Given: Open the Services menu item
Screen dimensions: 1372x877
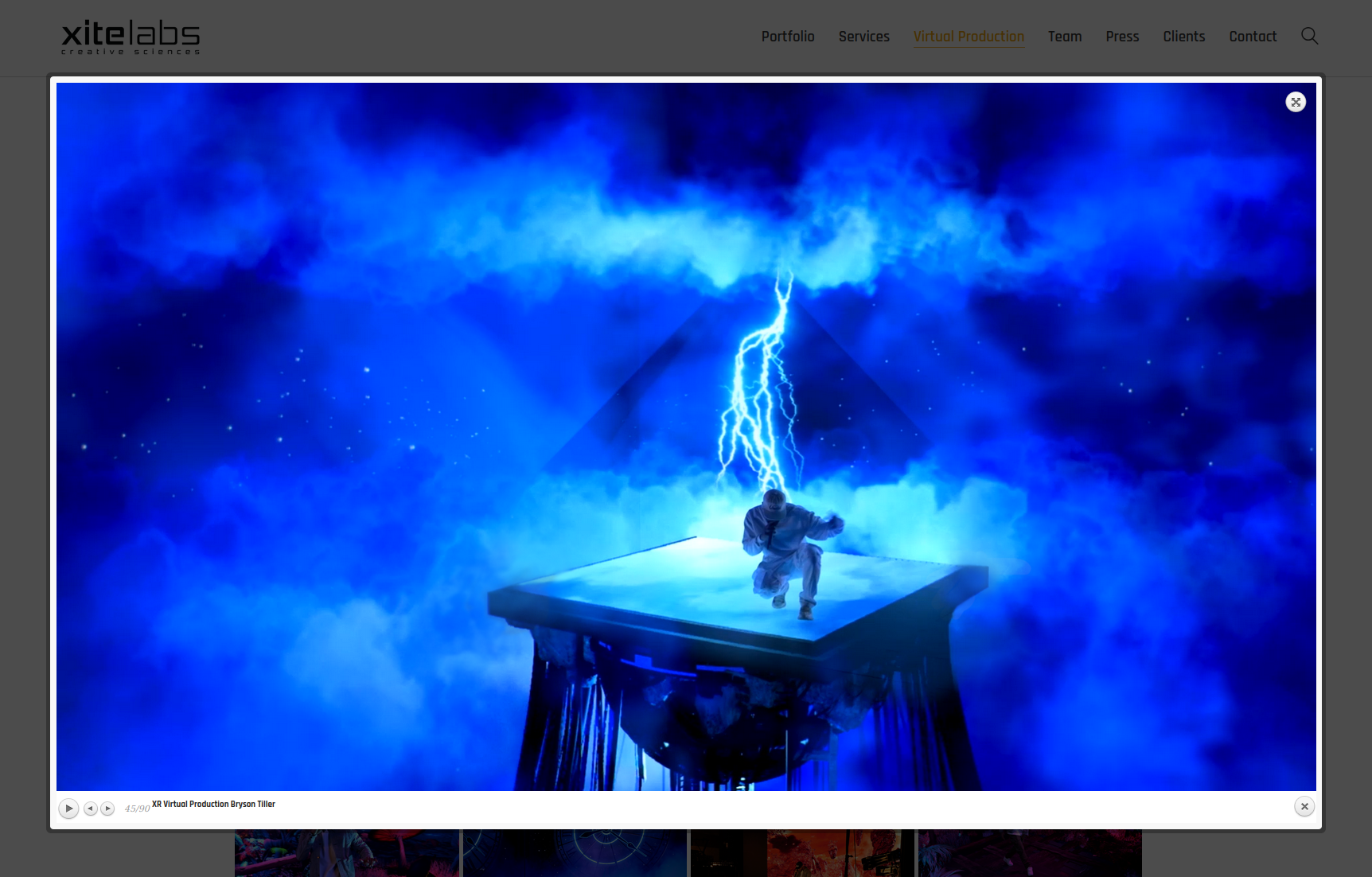Looking at the screenshot, I should tap(863, 37).
